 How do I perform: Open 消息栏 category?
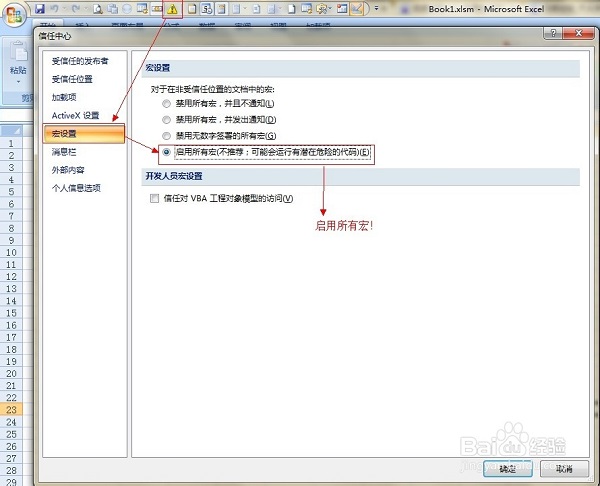65,152
